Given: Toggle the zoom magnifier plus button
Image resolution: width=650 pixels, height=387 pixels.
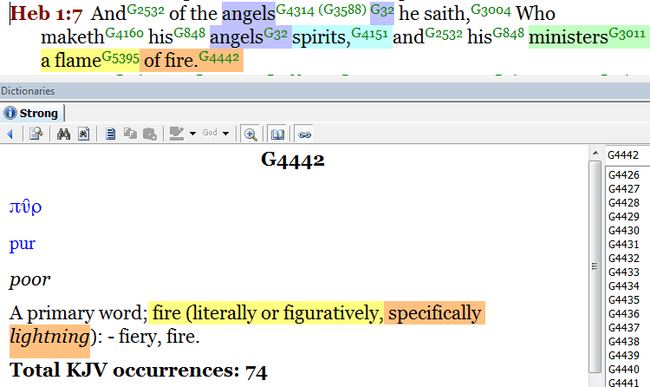Looking at the screenshot, I should click(x=250, y=134).
